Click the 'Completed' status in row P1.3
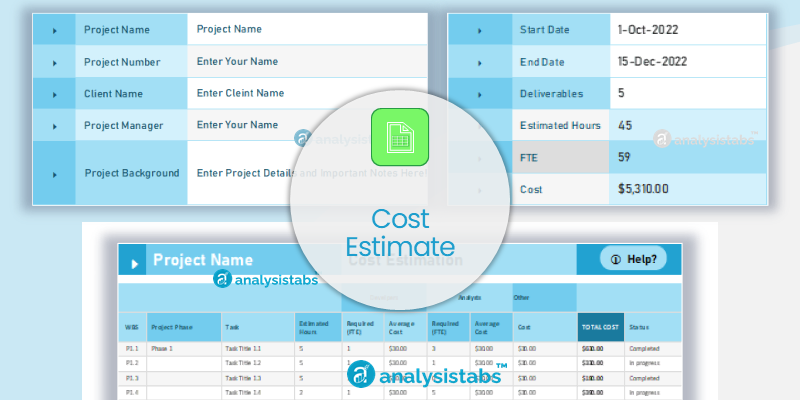The height and width of the screenshot is (400, 800). pyautogui.click(x=653, y=378)
